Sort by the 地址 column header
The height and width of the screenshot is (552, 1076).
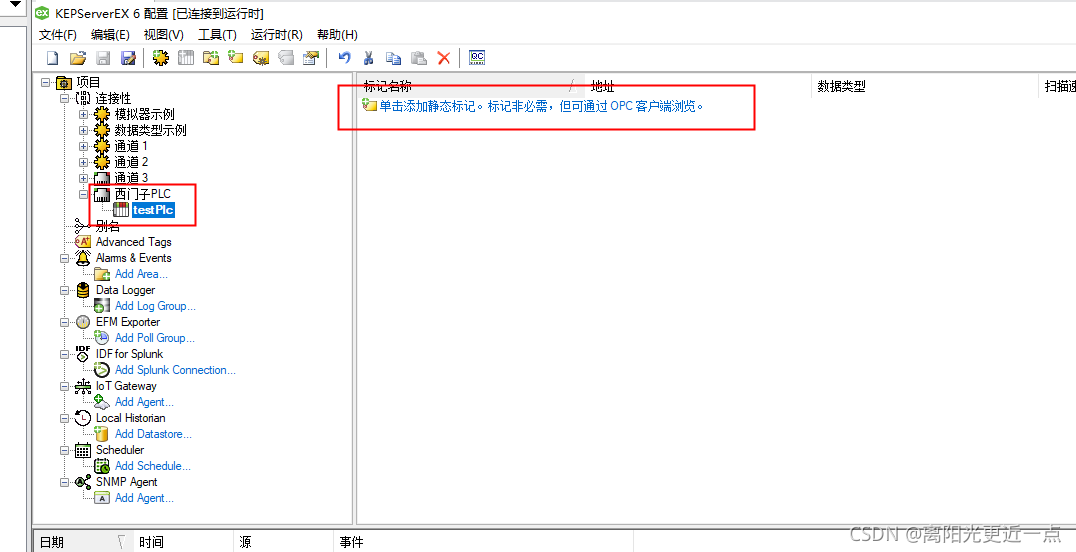[698, 87]
